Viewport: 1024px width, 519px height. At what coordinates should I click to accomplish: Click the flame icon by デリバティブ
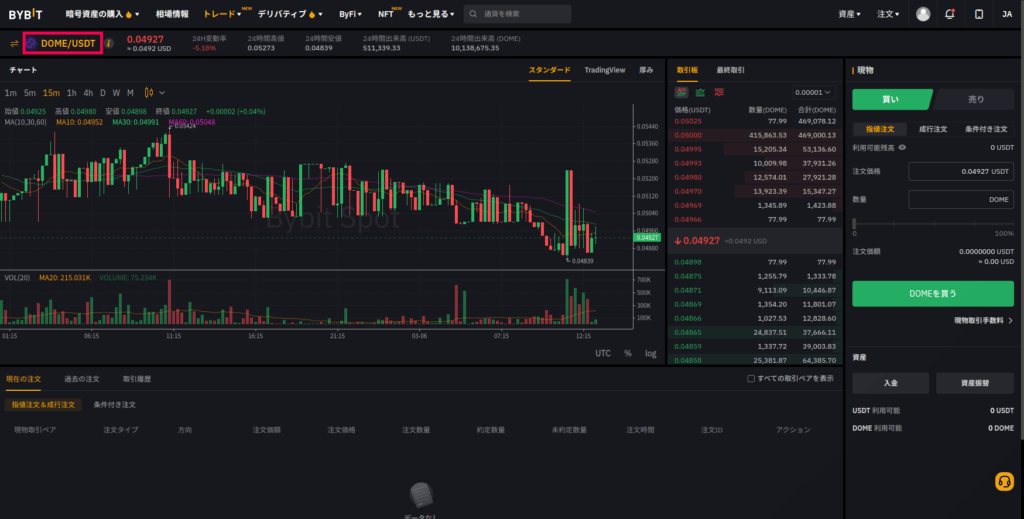pyautogui.click(x=312, y=14)
